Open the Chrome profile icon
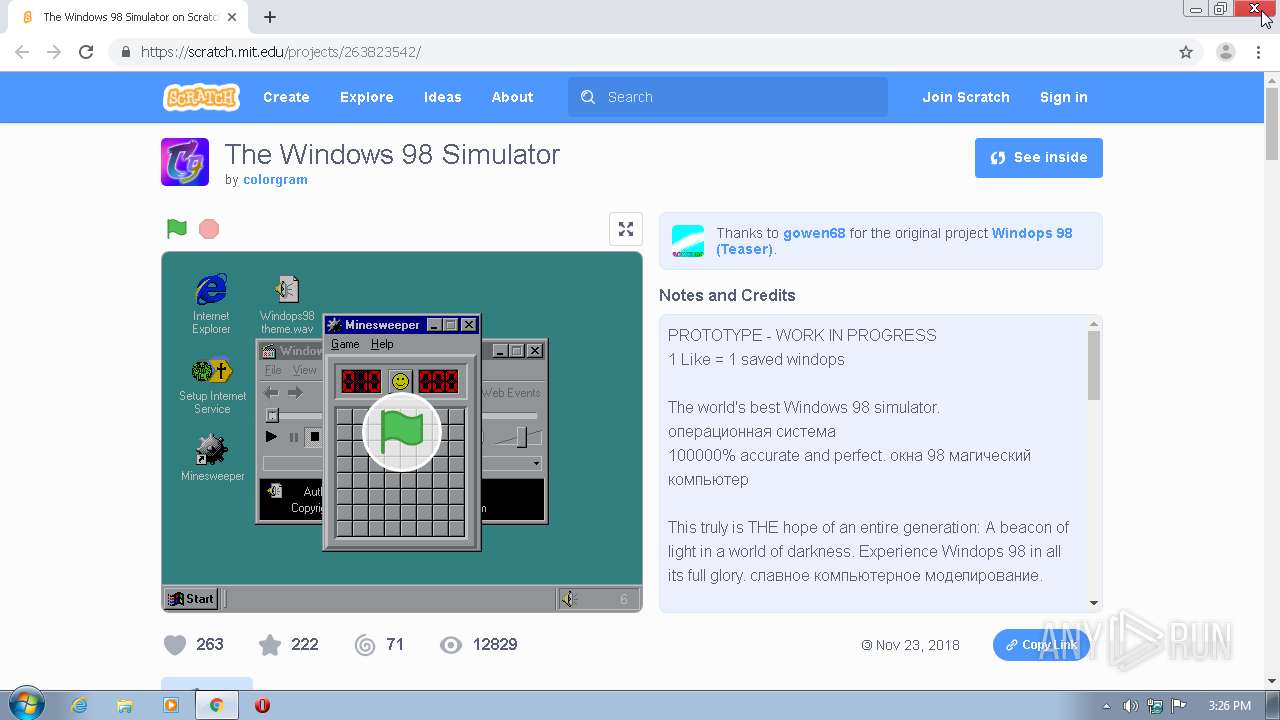 click(1225, 52)
